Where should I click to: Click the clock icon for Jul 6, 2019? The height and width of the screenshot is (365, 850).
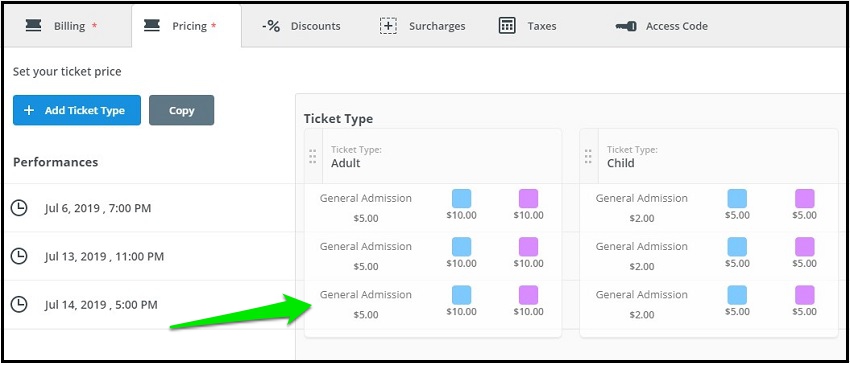coord(20,208)
